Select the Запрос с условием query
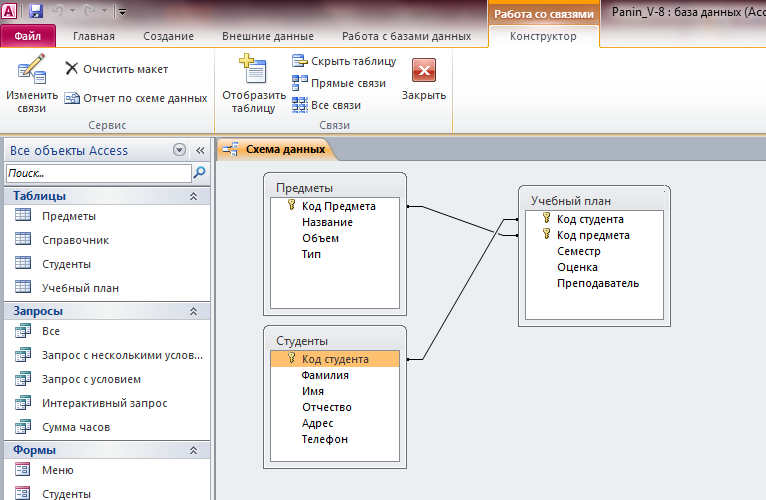 107,379
